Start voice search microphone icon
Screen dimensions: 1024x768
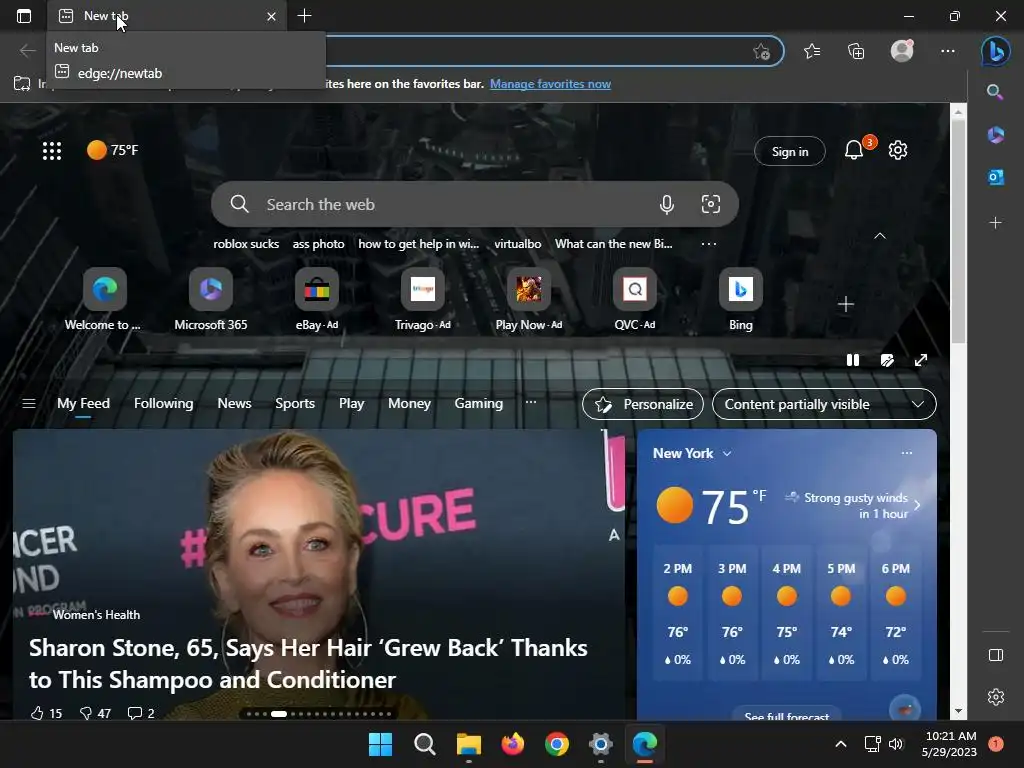tap(667, 204)
